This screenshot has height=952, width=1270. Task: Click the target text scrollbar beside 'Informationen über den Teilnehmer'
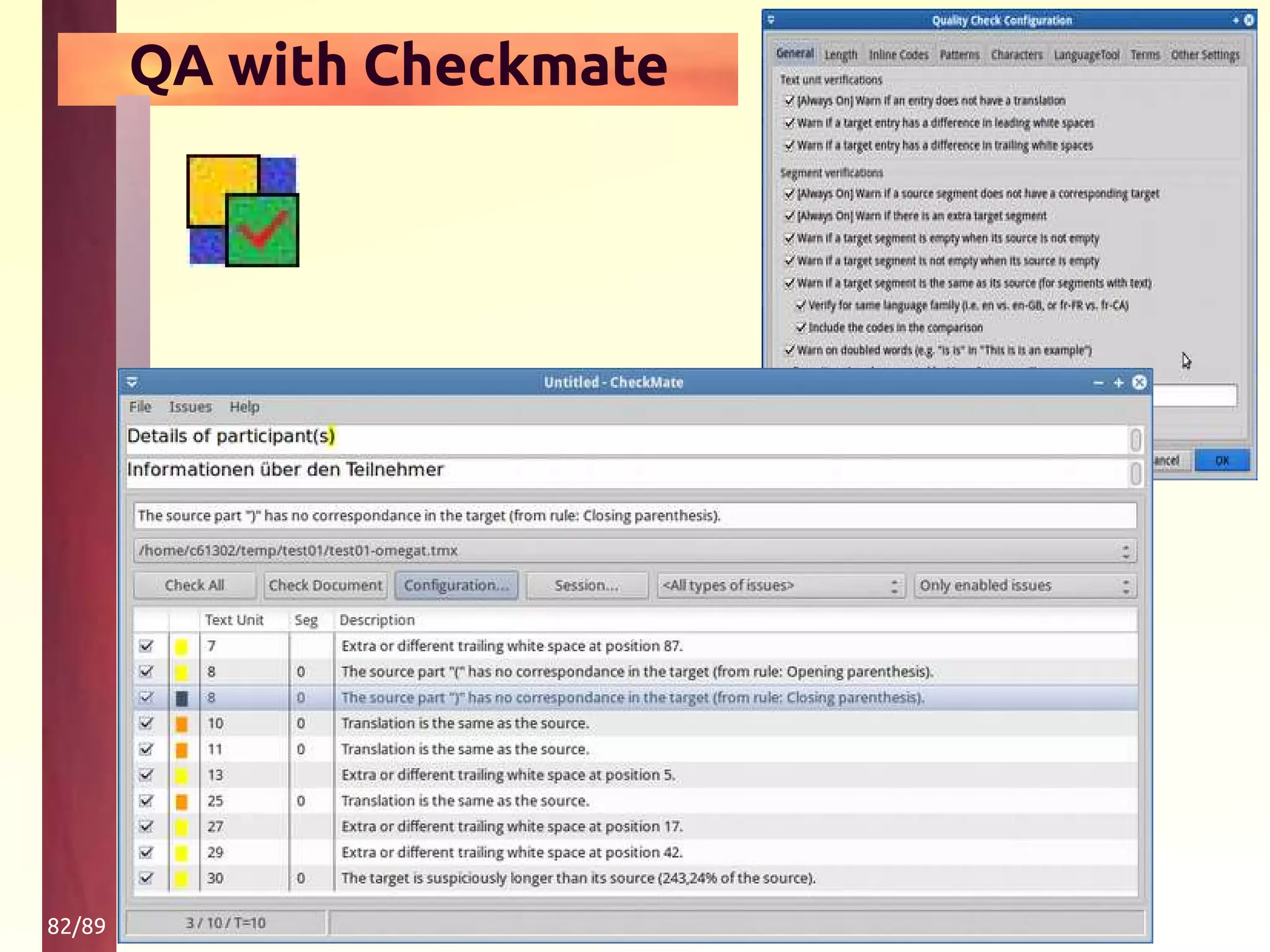click(1135, 474)
